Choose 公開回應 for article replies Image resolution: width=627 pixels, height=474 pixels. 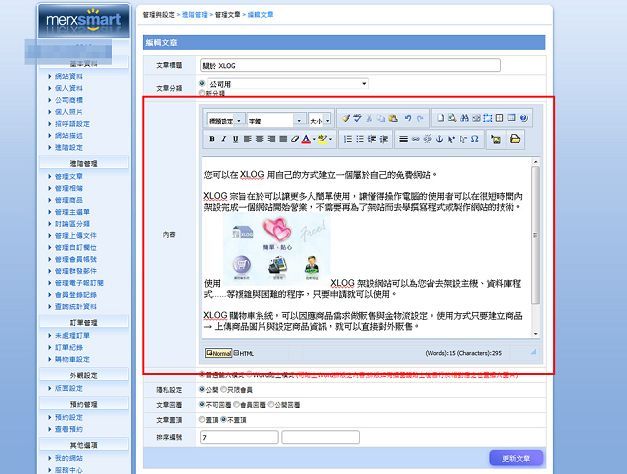[271, 404]
